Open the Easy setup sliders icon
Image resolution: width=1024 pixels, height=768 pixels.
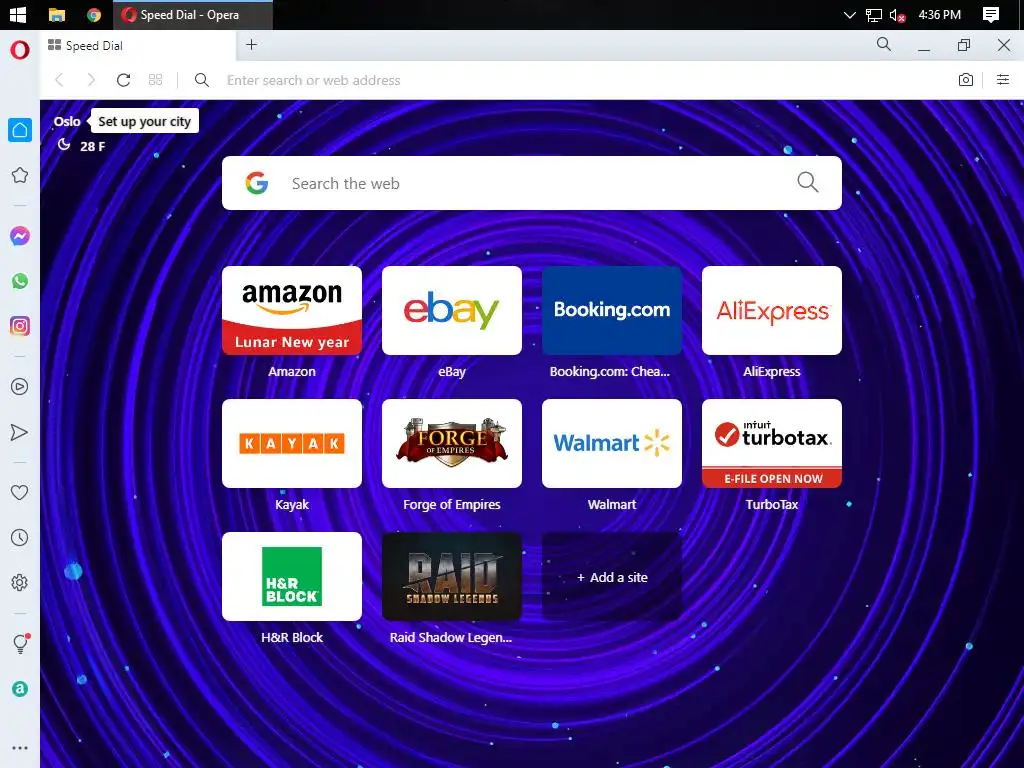click(x=1002, y=80)
